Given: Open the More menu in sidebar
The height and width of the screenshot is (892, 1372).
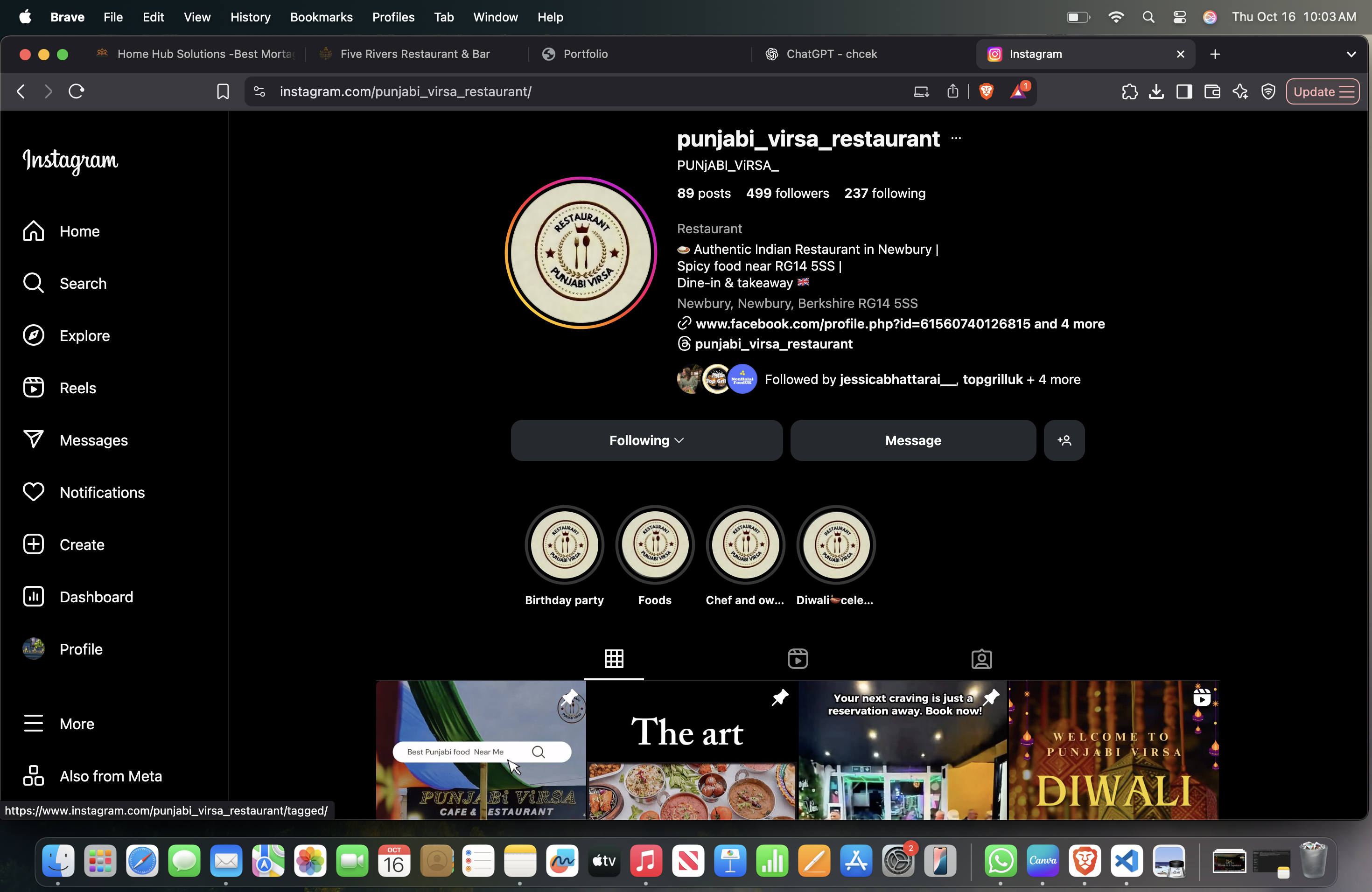Looking at the screenshot, I should [34, 724].
